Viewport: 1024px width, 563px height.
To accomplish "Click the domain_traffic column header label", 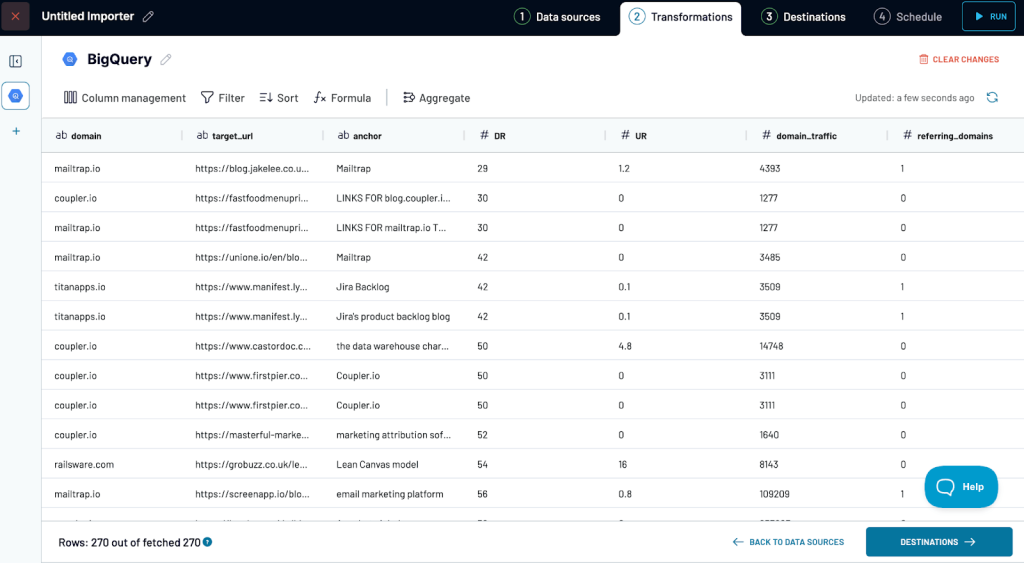I will point(806,136).
